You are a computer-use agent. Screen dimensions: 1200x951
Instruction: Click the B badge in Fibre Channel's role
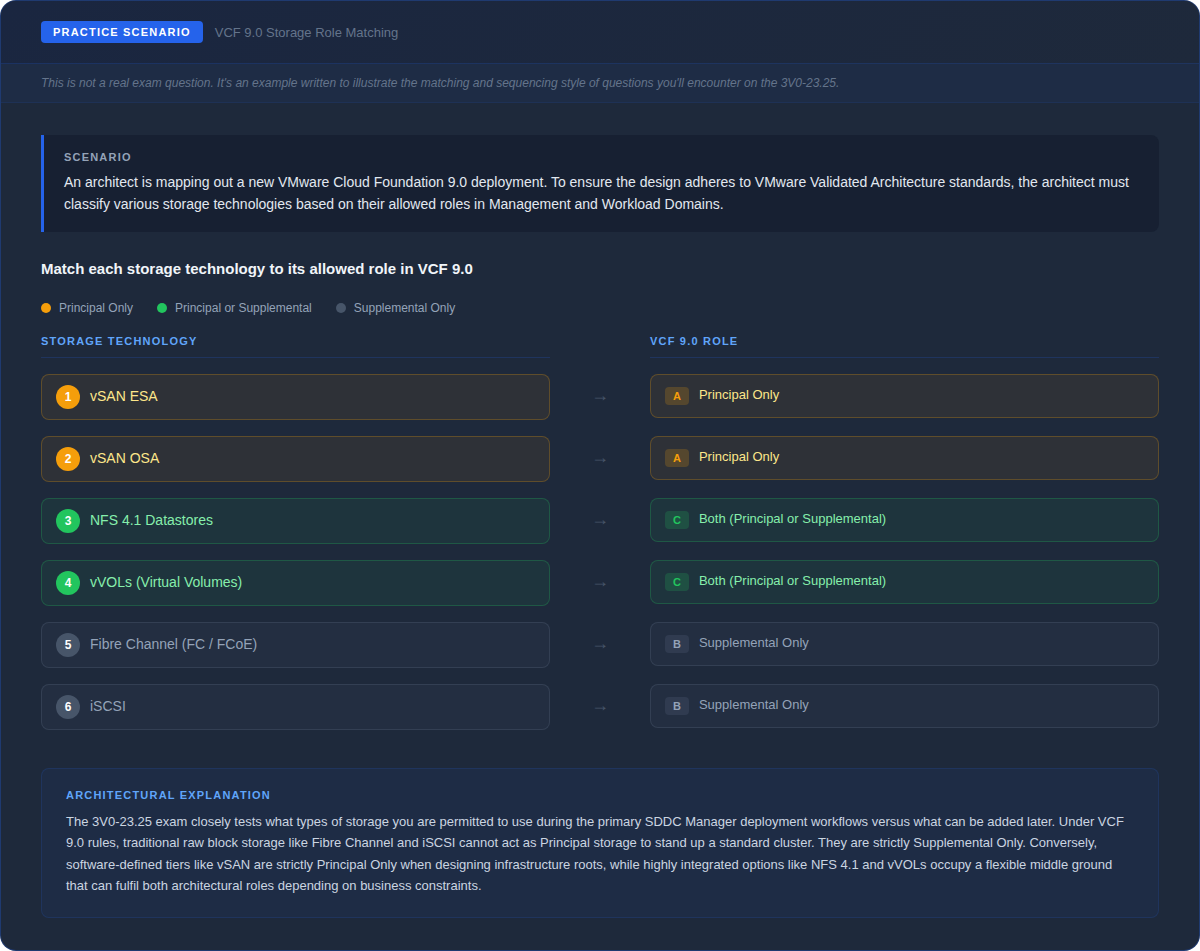pos(677,644)
